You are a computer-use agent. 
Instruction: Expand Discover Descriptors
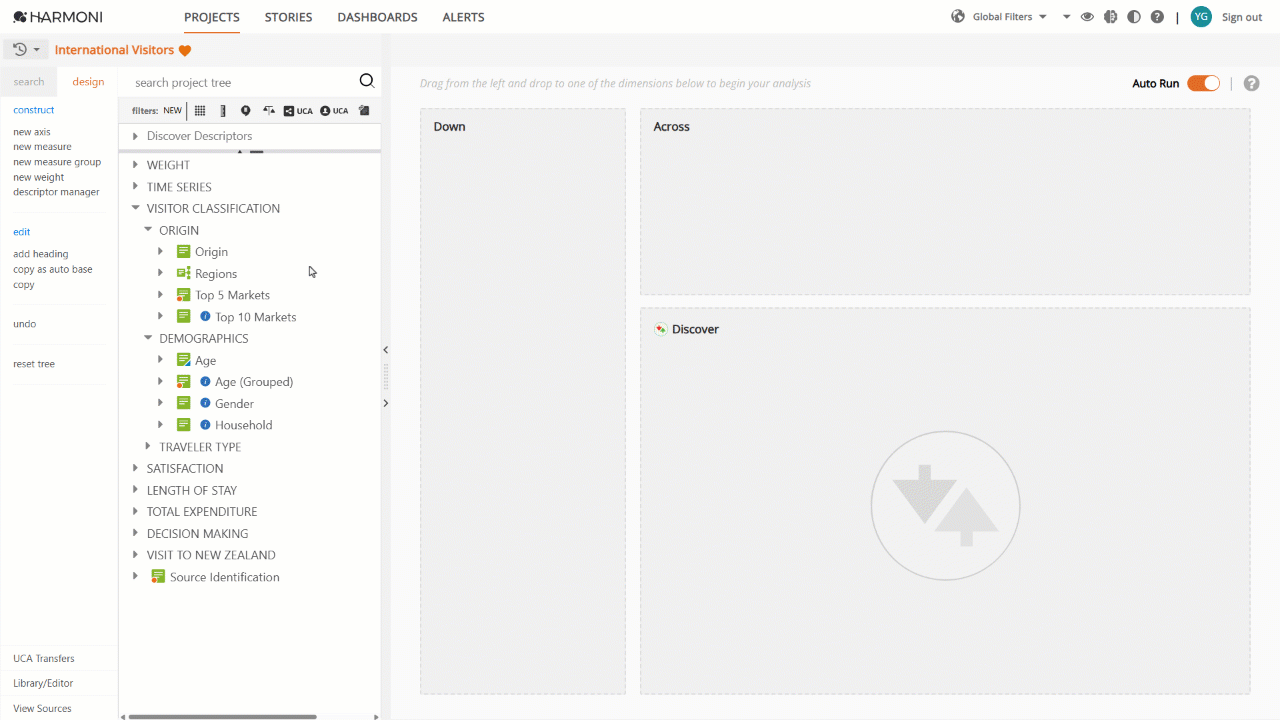pyautogui.click(x=136, y=136)
